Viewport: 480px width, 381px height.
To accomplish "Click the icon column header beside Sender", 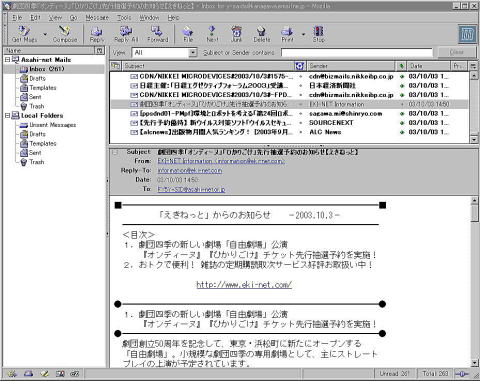I will point(300,66).
